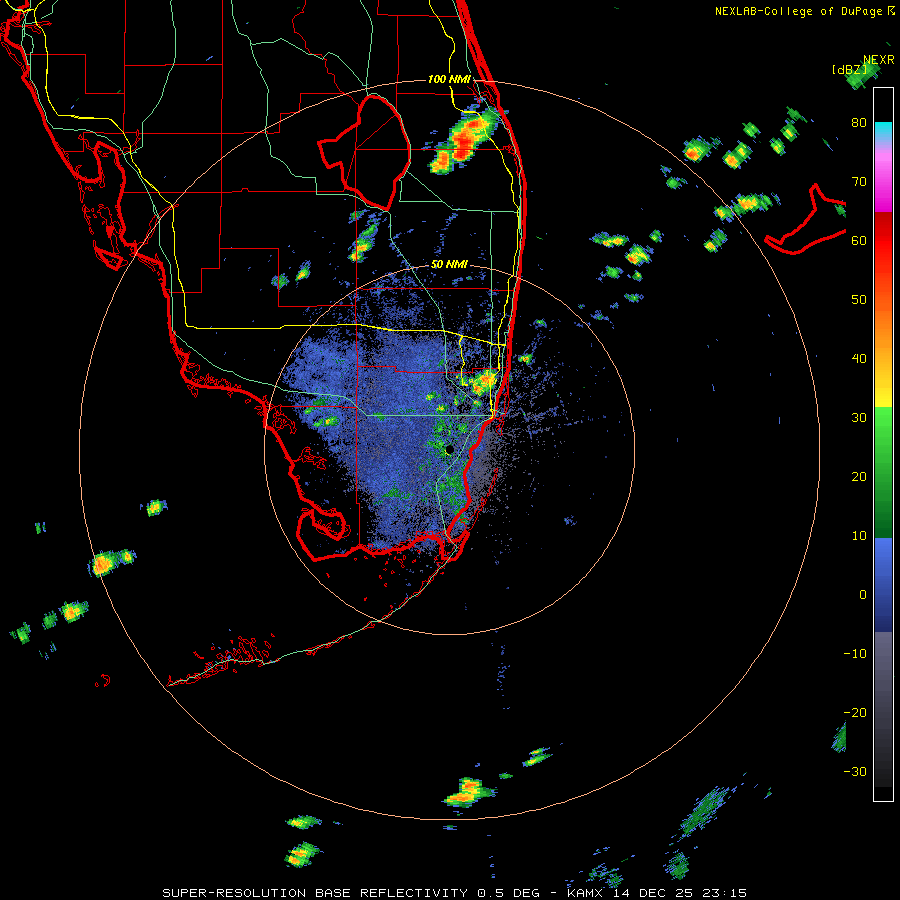Click the blue segment of the reflectivity color bar

coord(883,585)
